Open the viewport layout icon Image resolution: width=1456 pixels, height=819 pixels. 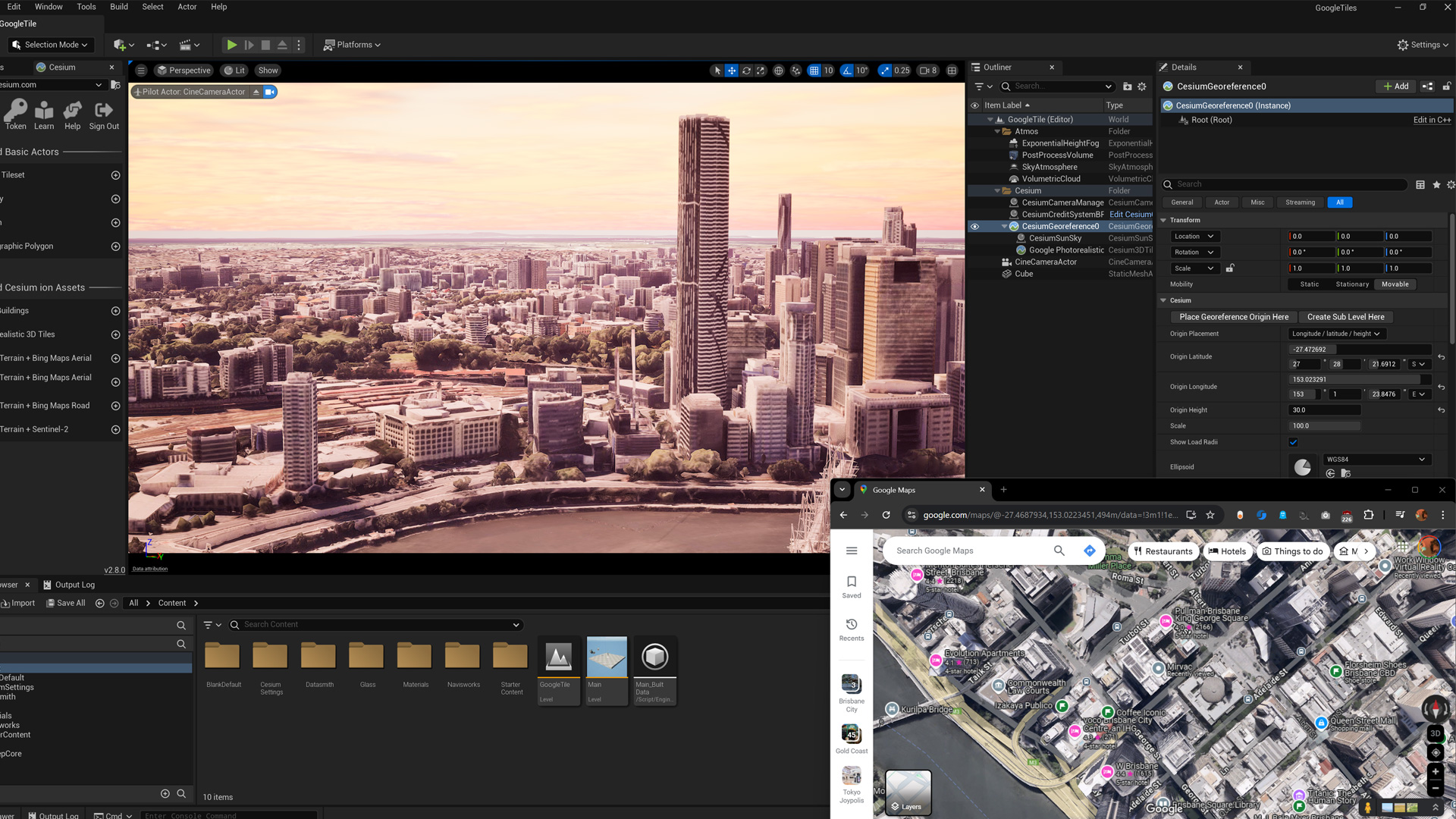click(952, 71)
